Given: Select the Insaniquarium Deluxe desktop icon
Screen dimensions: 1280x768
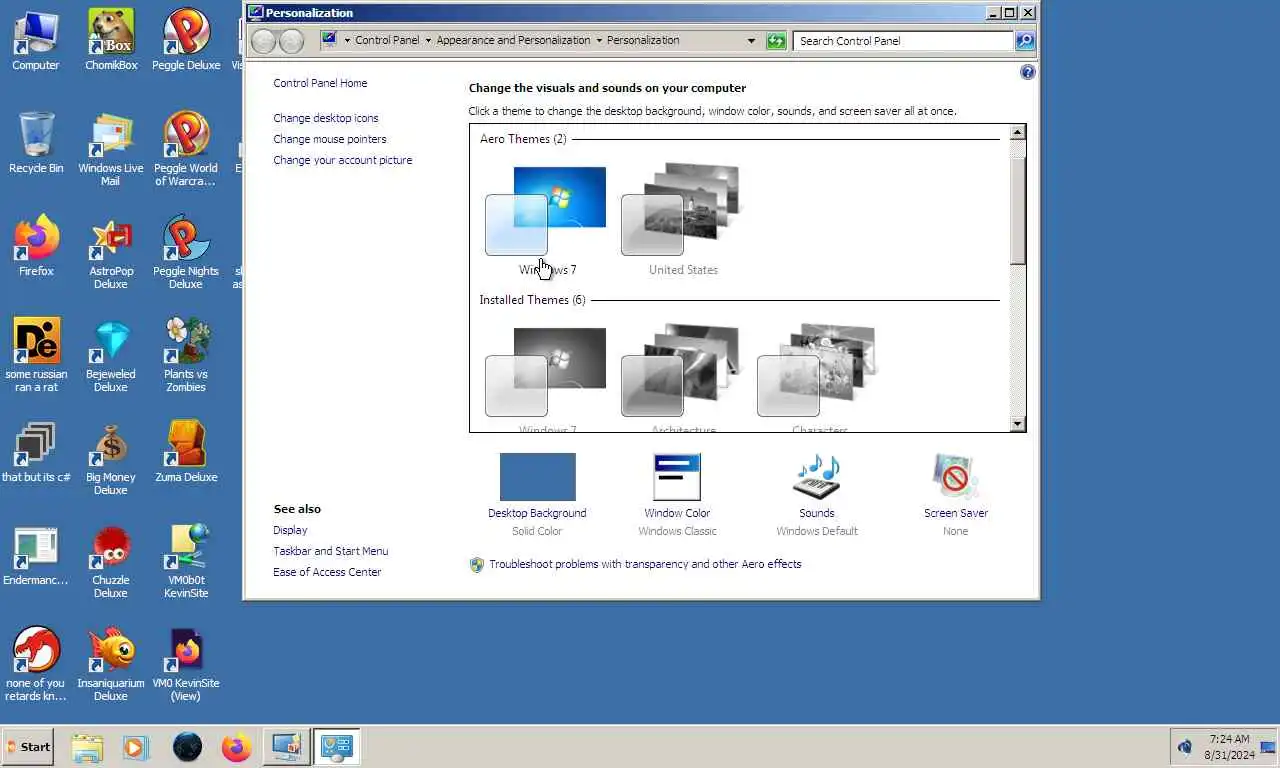Looking at the screenshot, I should point(111,664).
